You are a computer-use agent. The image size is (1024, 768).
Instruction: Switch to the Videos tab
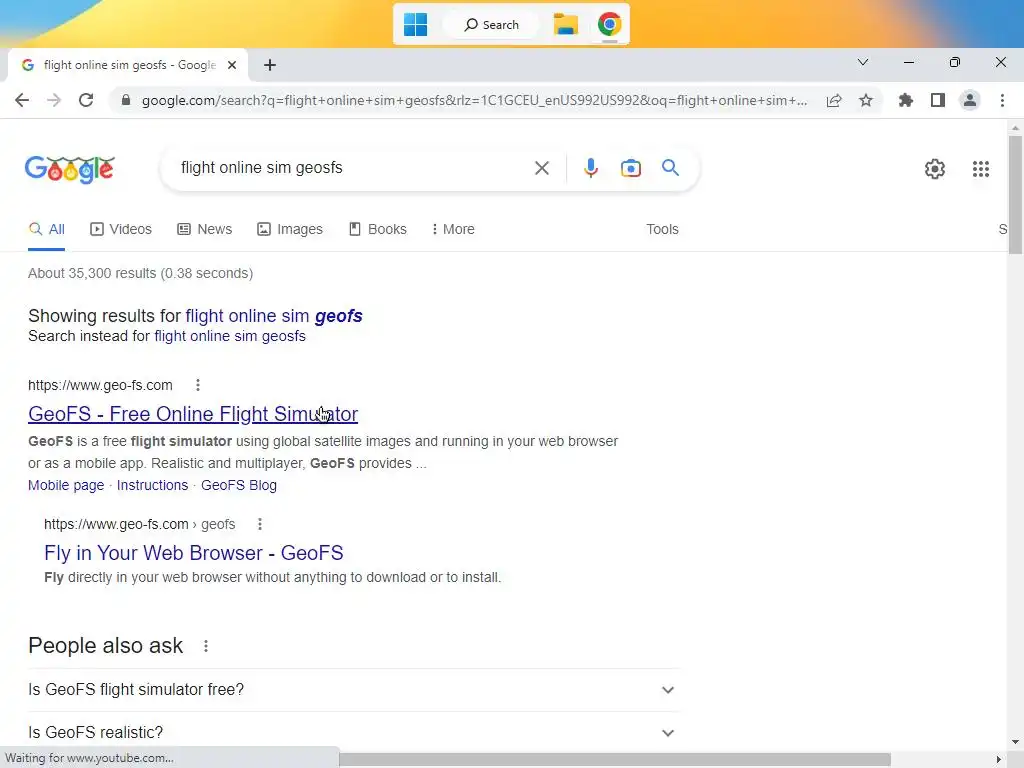click(x=121, y=229)
